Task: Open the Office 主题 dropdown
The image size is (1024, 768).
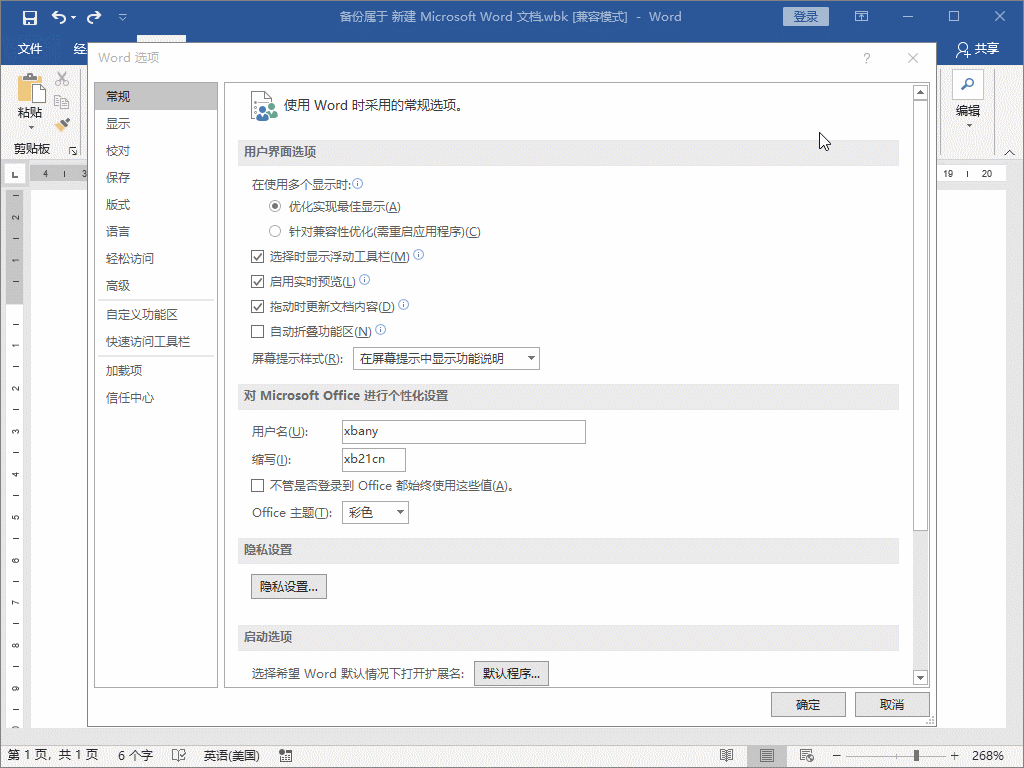Action: click(376, 513)
